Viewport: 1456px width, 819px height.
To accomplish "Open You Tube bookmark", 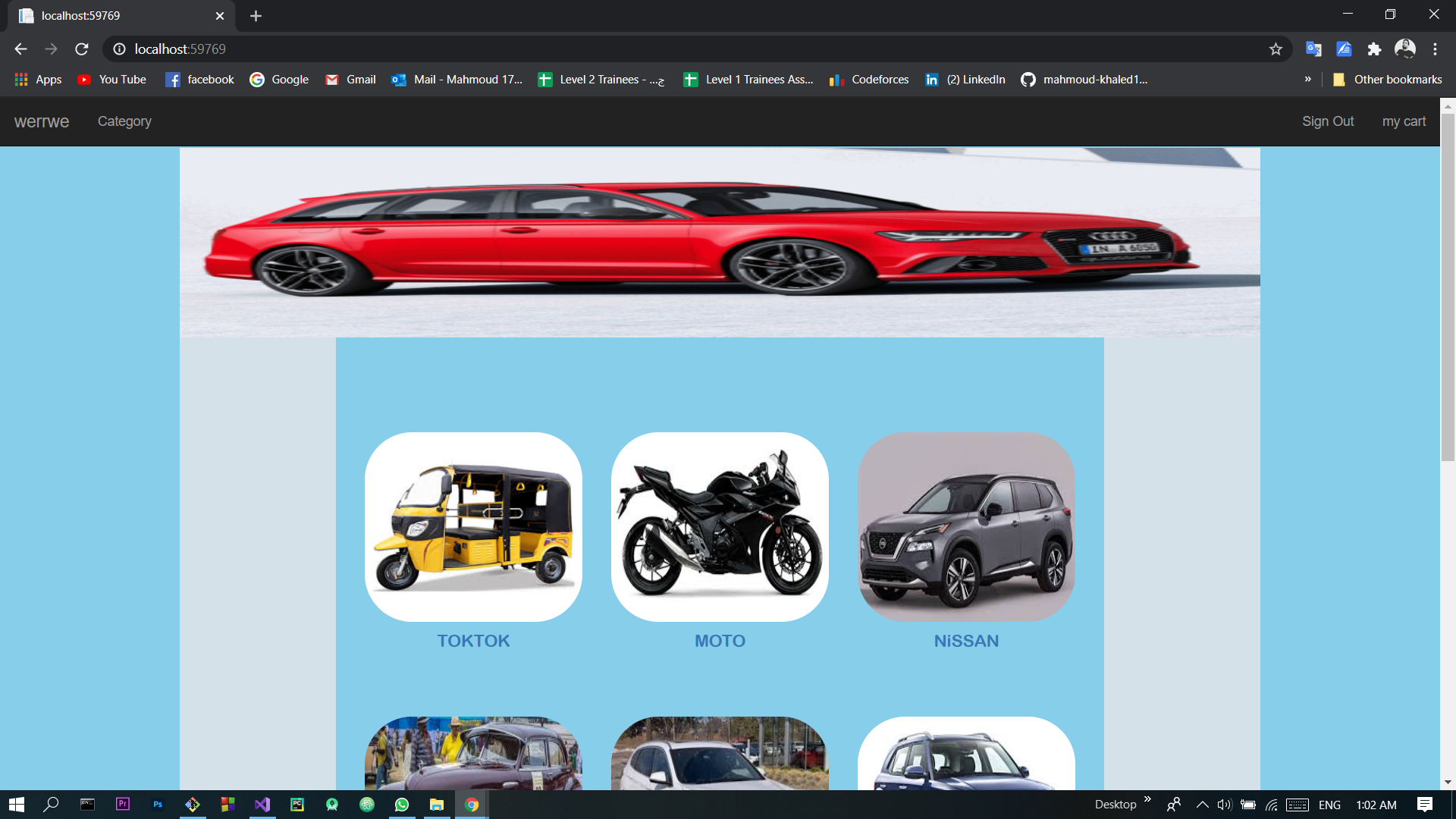I will (x=112, y=80).
